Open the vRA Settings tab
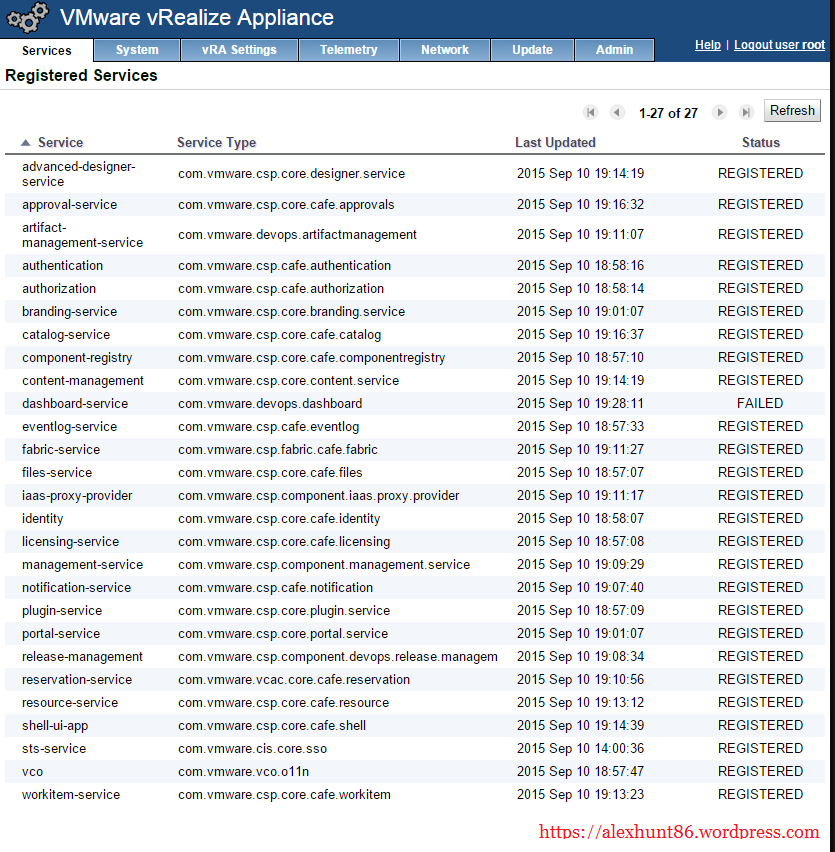 [x=239, y=50]
